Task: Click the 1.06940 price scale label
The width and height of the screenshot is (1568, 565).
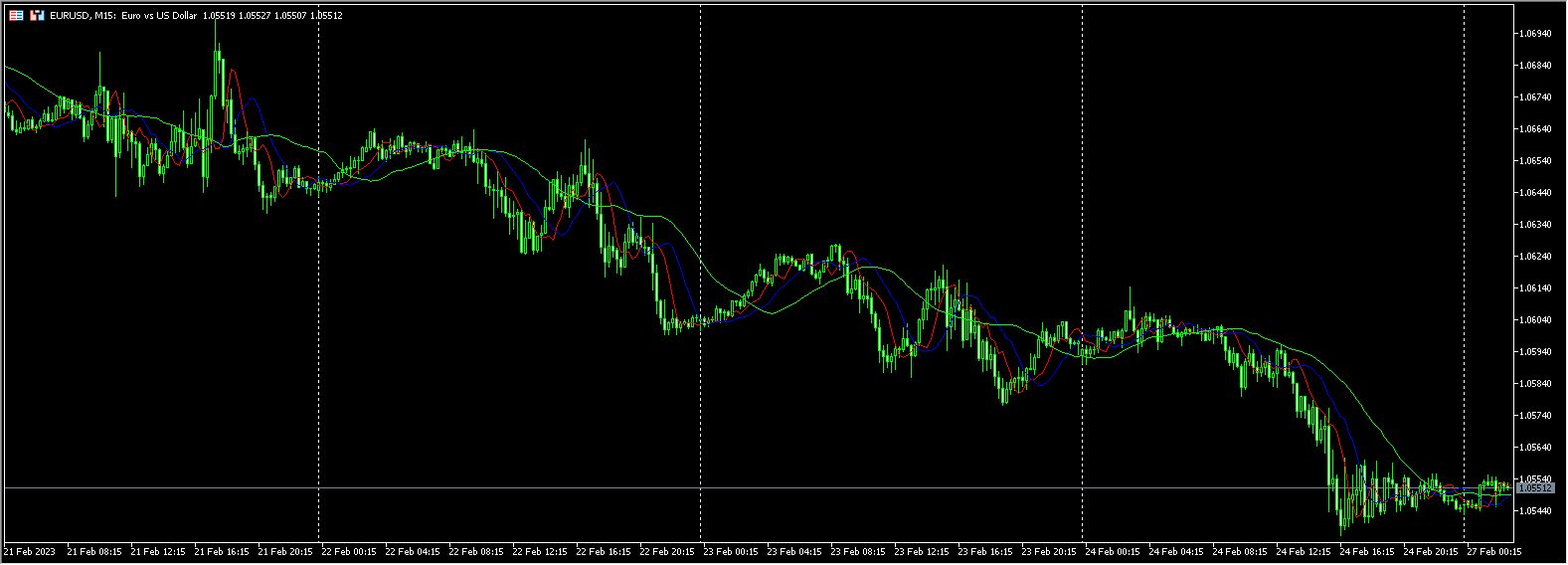Action: click(x=1535, y=34)
